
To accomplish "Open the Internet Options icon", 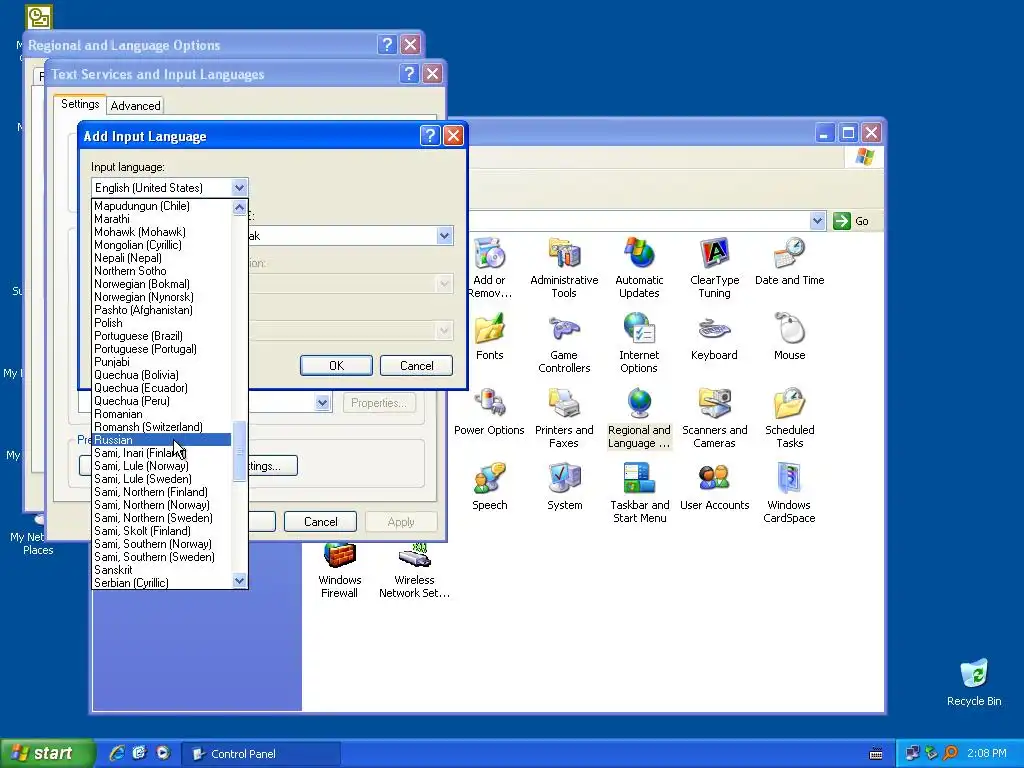I will coord(639,328).
